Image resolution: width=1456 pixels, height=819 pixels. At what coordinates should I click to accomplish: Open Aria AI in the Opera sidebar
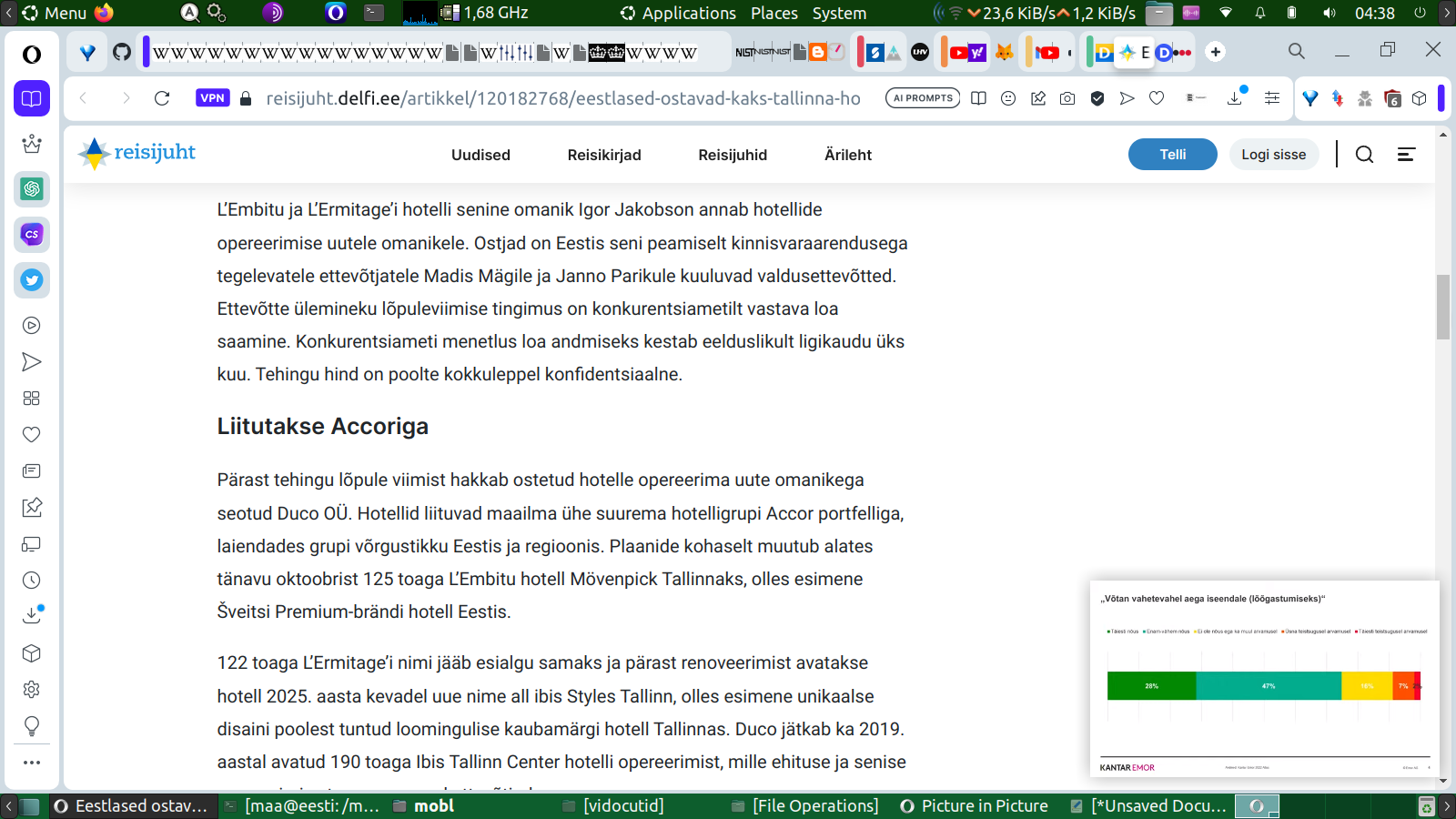click(x=32, y=144)
